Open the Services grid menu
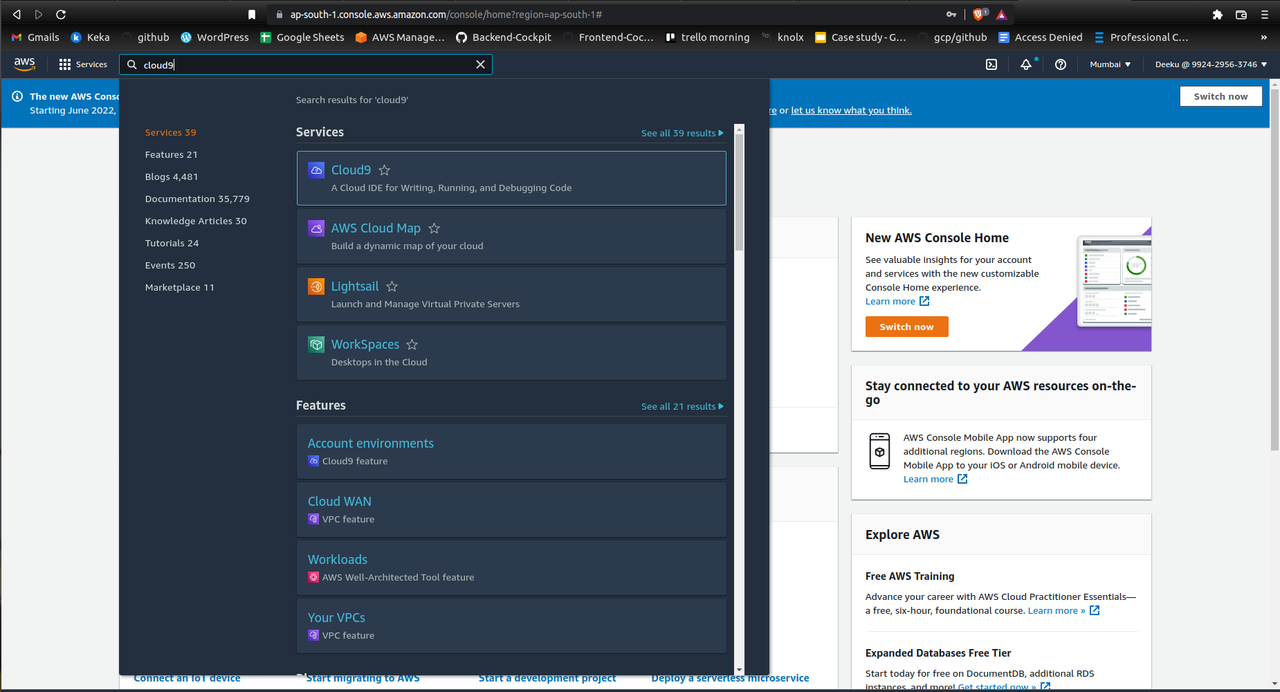 pyautogui.click(x=83, y=64)
